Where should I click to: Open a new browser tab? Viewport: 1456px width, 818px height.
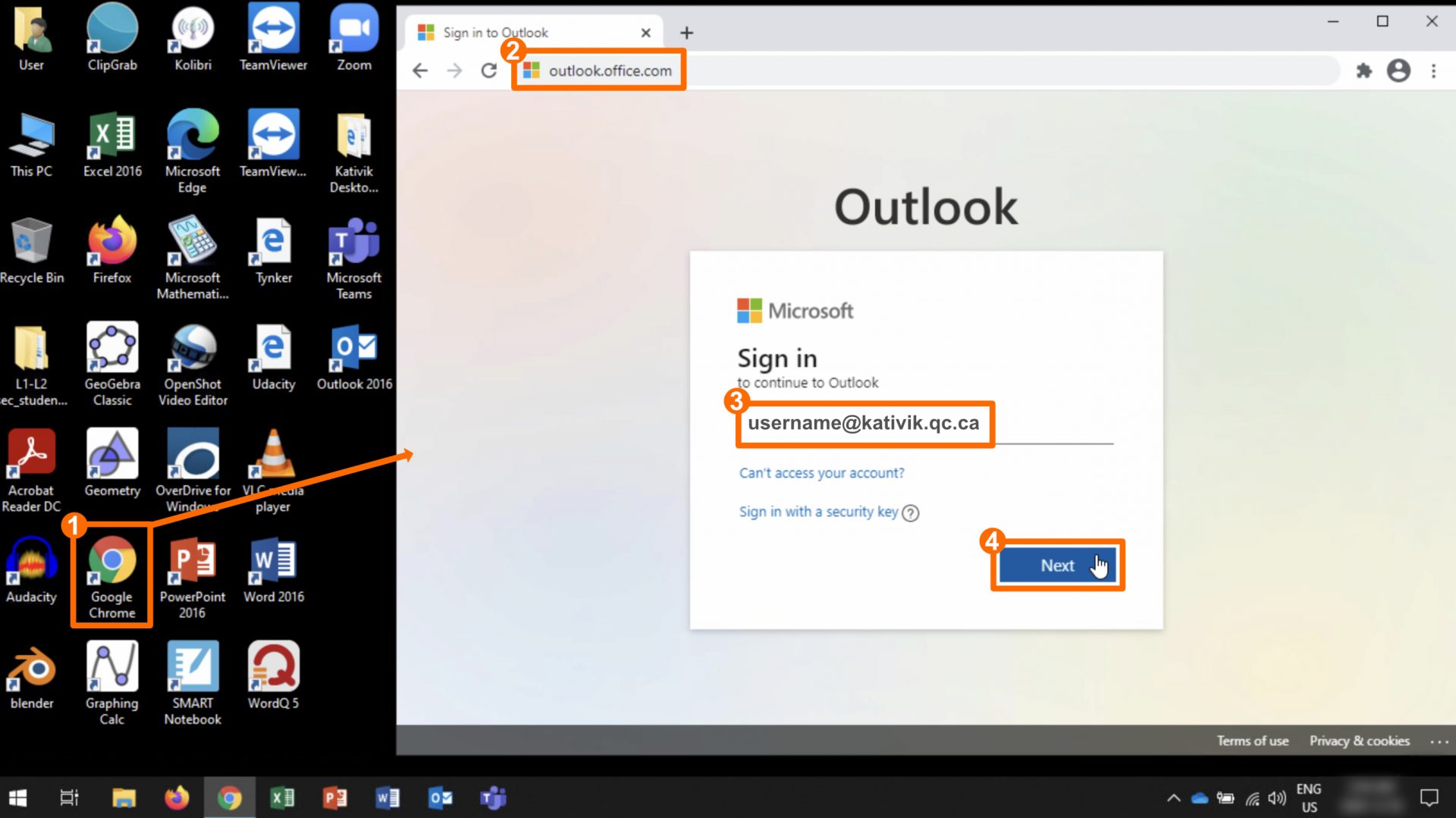point(686,33)
